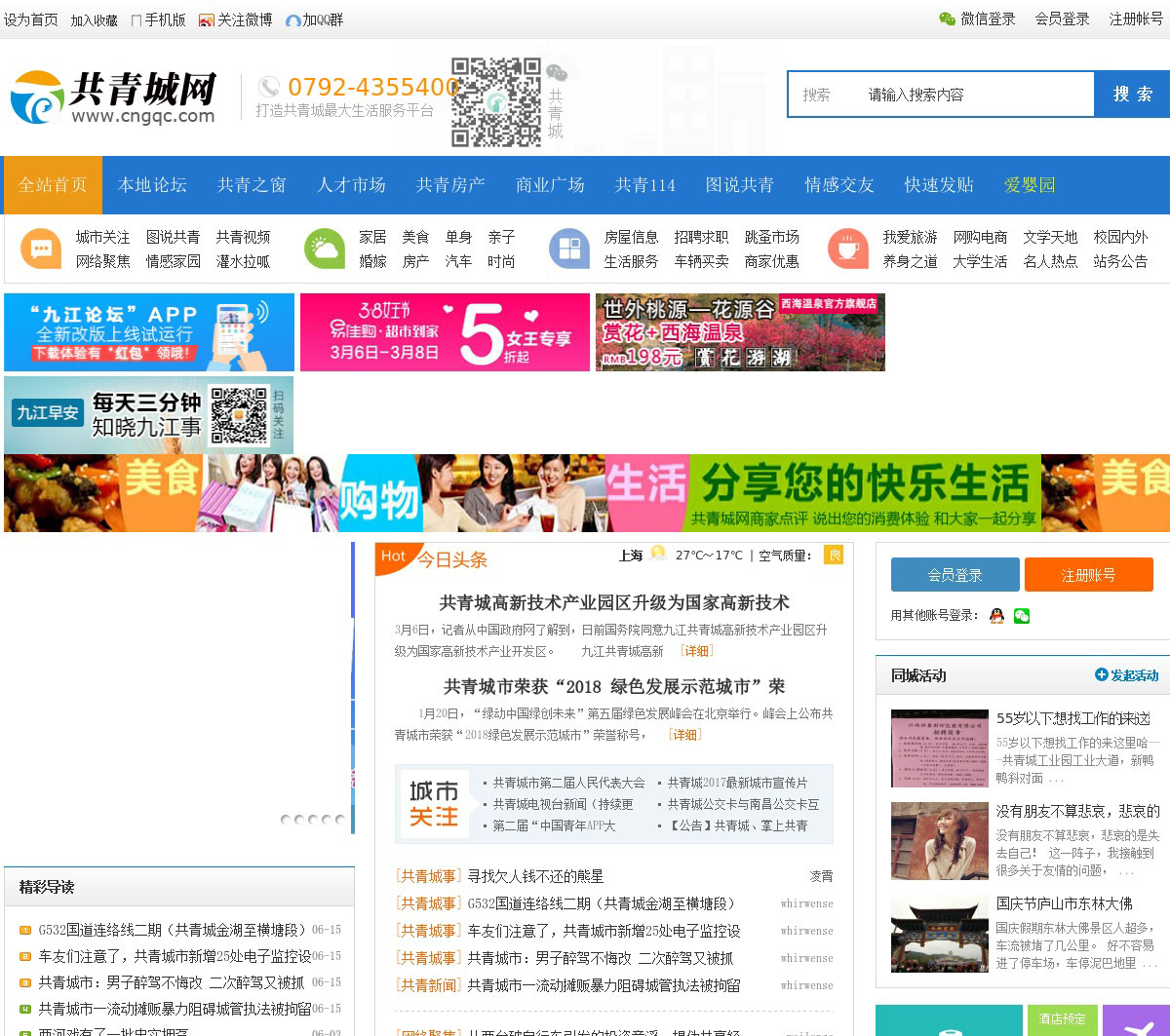1170x1036 pixels.
Task: Click the red coffee cup category icon
Action: [x=848, y=249]
